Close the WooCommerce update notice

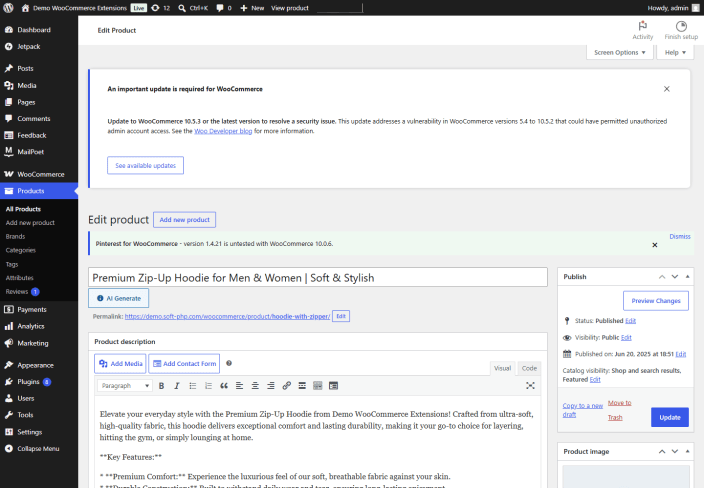[667, 89]
